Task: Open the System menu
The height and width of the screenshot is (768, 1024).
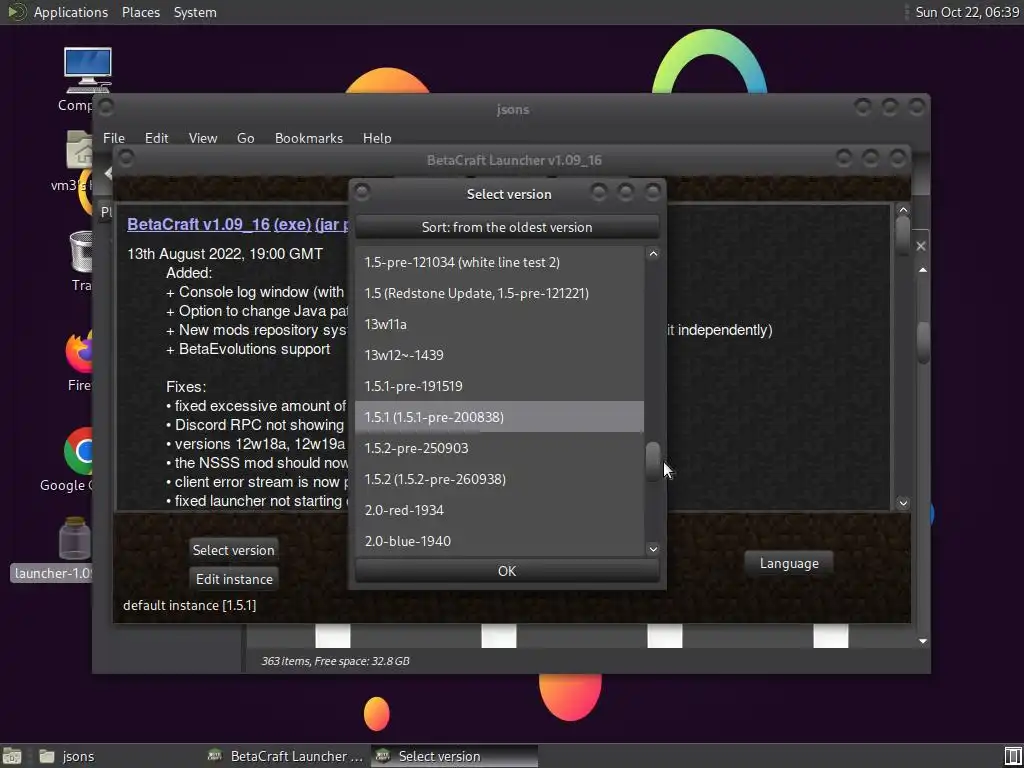Action: tap(195, 12)
